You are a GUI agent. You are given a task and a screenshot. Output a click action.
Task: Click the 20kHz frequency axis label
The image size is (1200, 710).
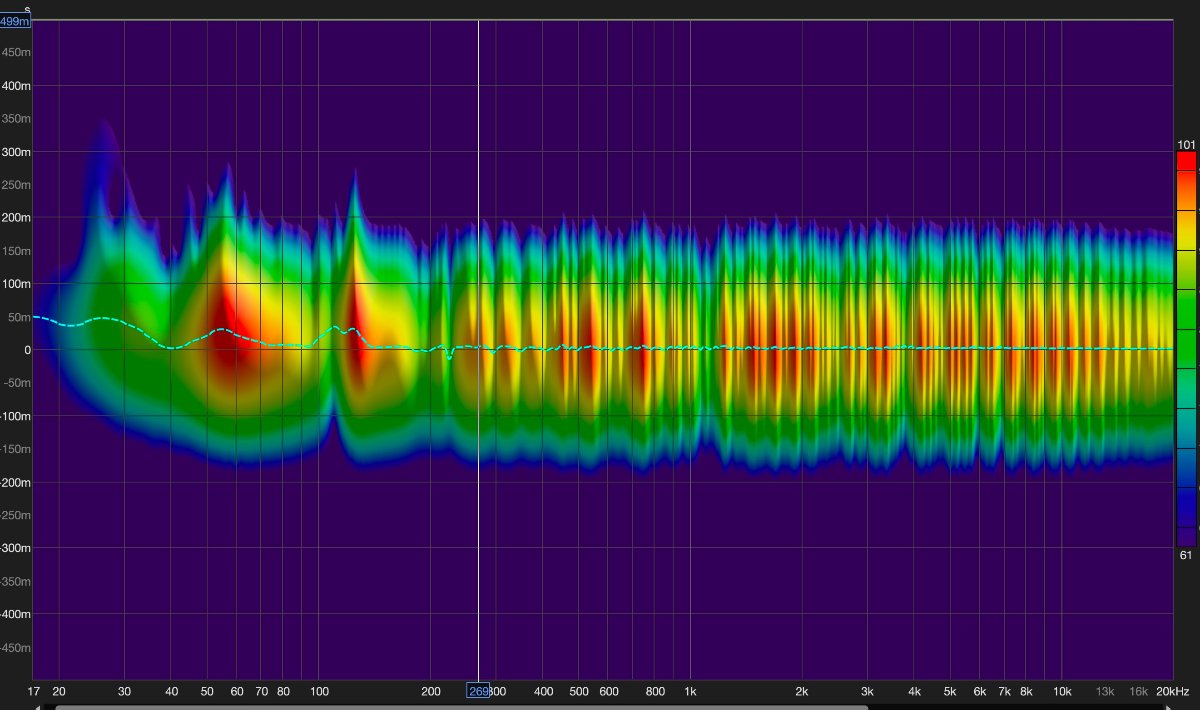tap(1171, 691)
